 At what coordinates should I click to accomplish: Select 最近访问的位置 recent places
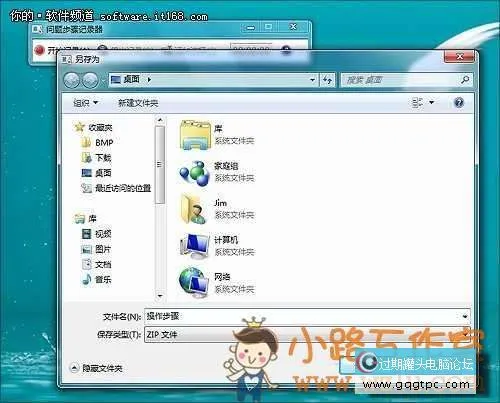point(116,188)
